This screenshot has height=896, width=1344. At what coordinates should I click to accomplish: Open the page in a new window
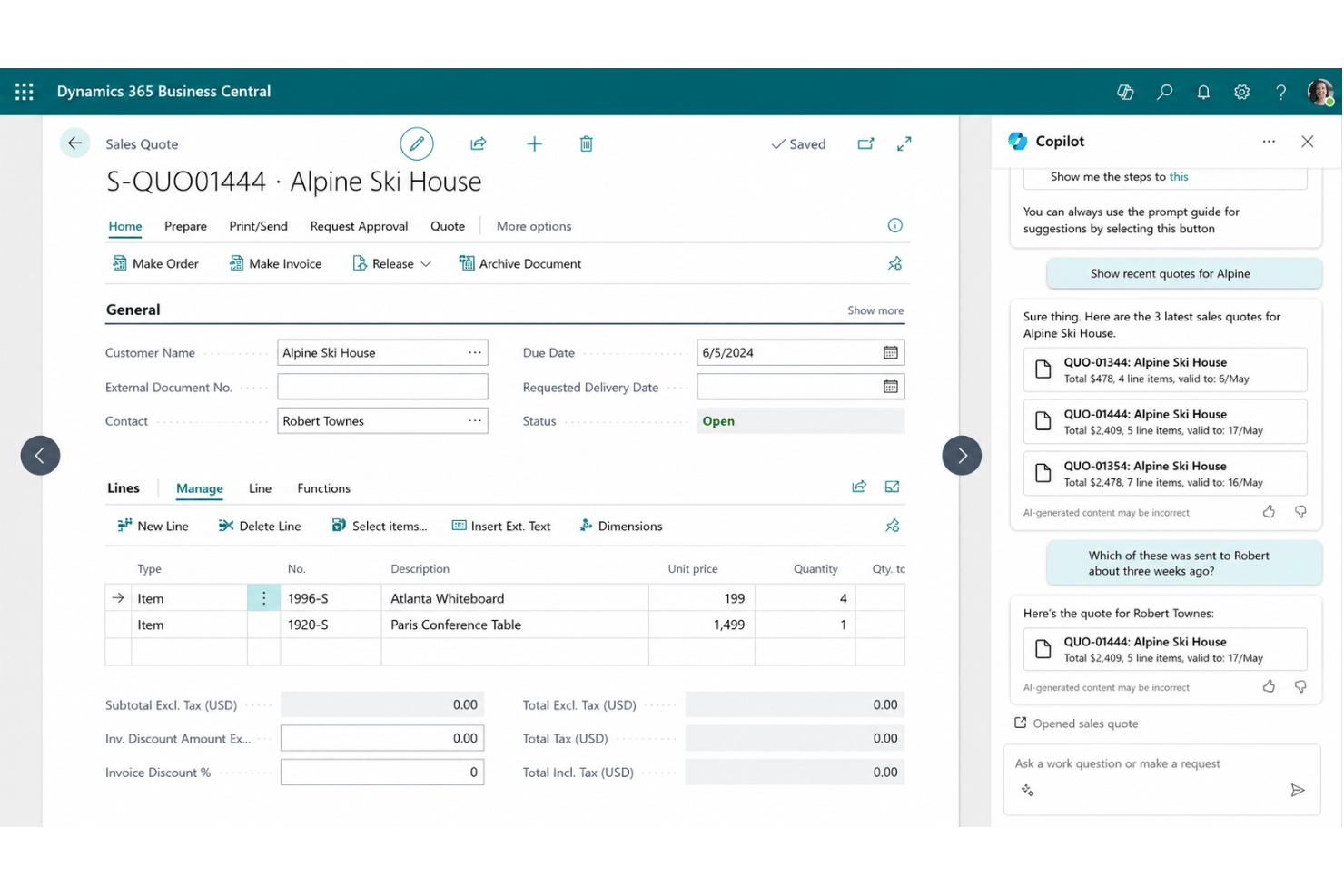click(865, 143)
